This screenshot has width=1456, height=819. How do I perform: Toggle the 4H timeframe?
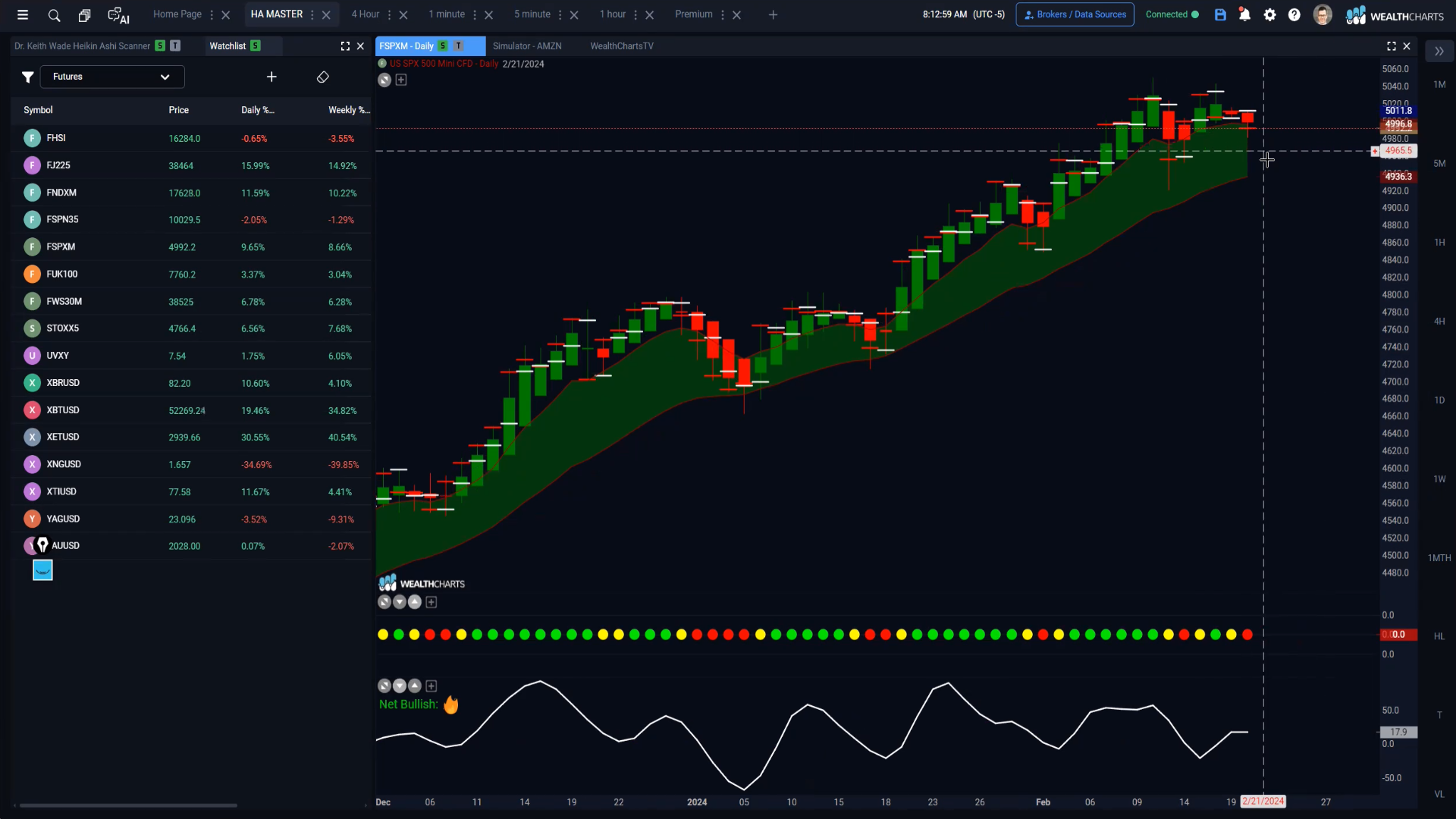pos(1439,322)
